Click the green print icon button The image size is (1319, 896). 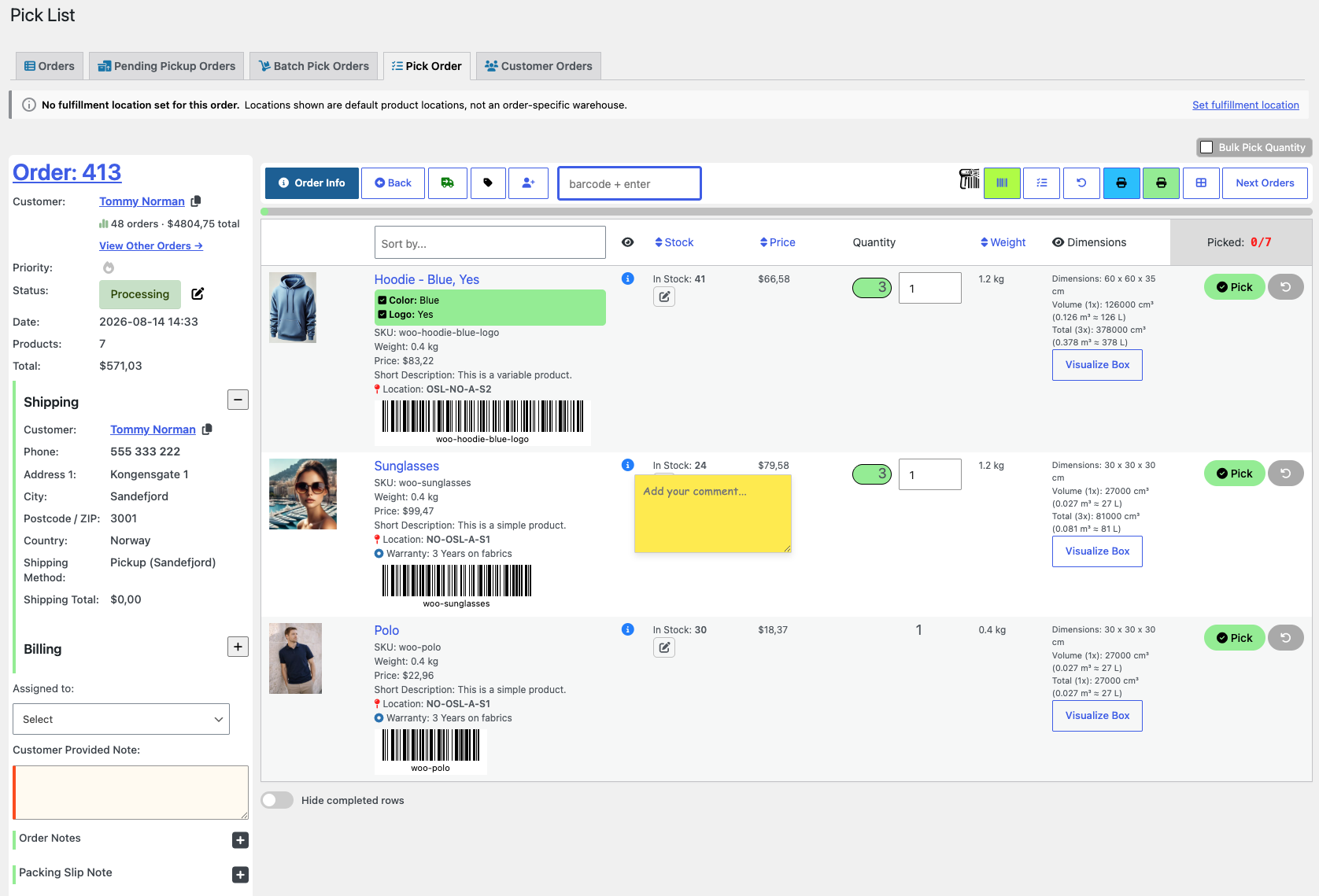(1161, 183)
